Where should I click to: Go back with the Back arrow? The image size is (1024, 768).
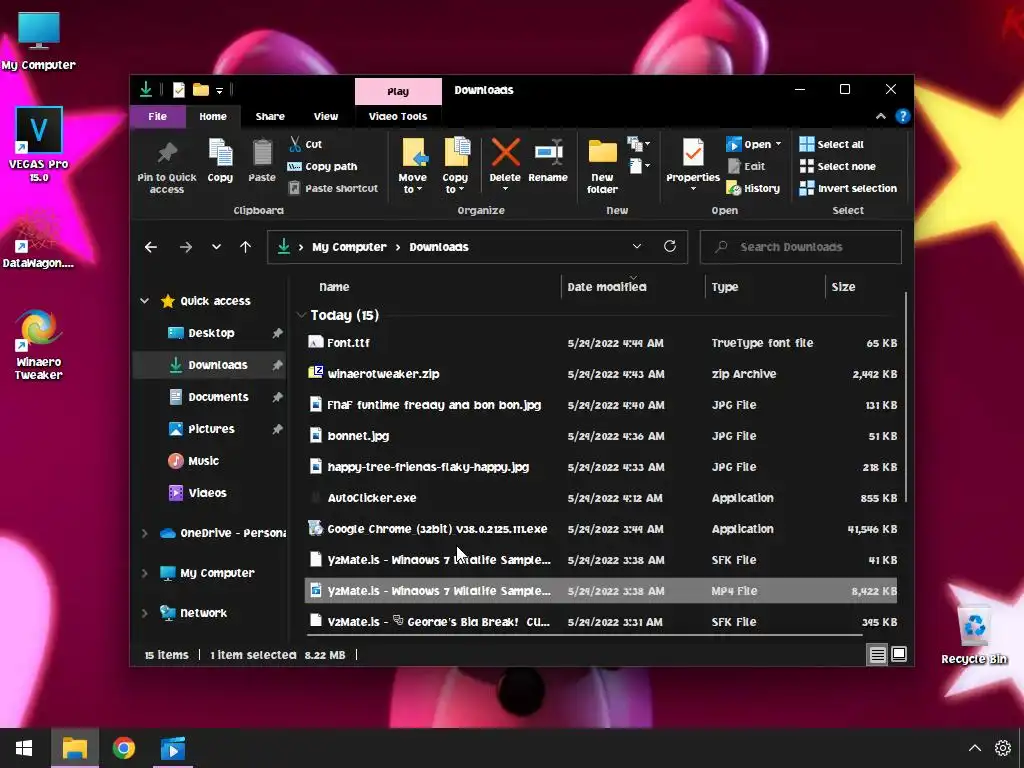pos(151,247)
